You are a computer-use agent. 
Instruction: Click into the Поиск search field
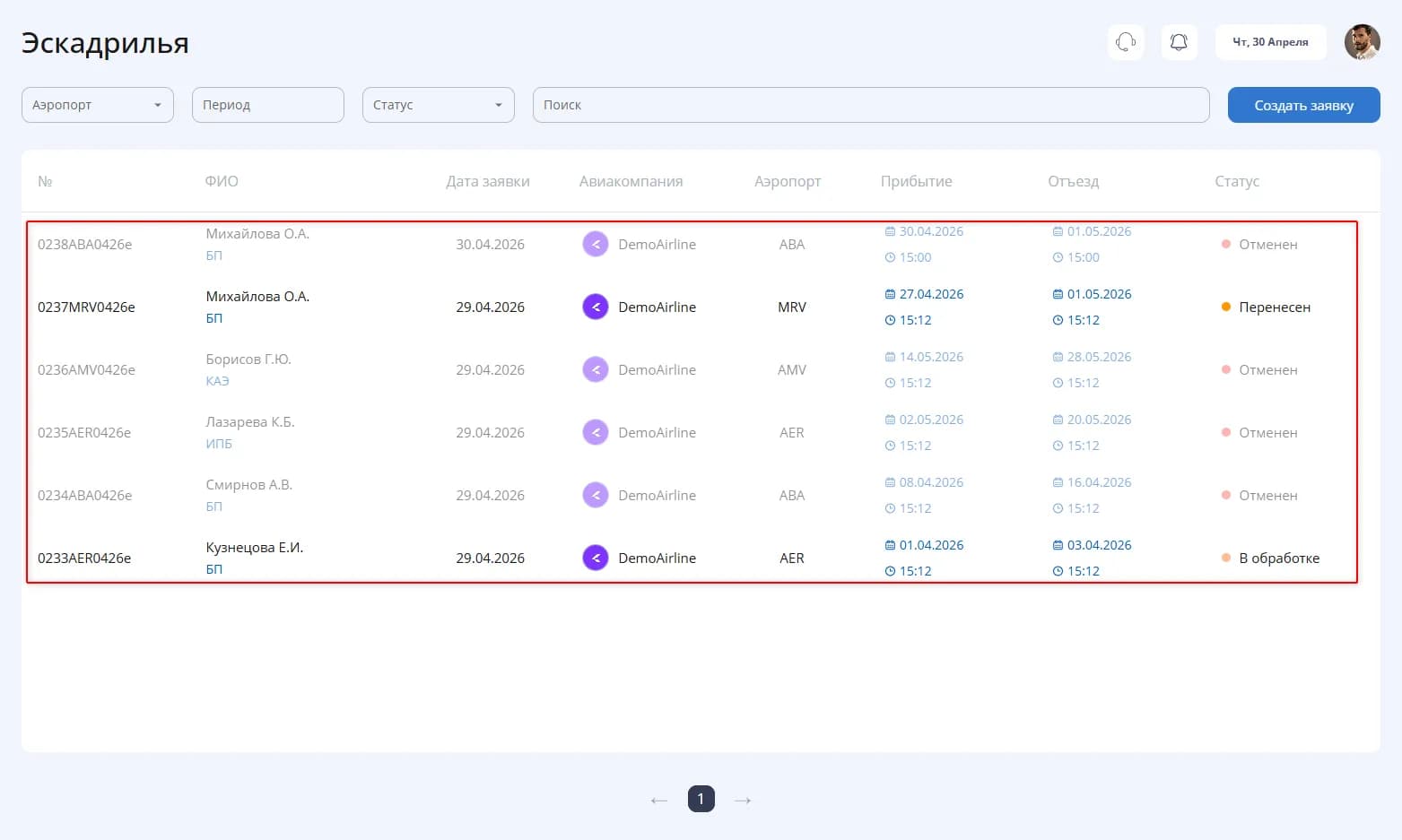[871, 105]
